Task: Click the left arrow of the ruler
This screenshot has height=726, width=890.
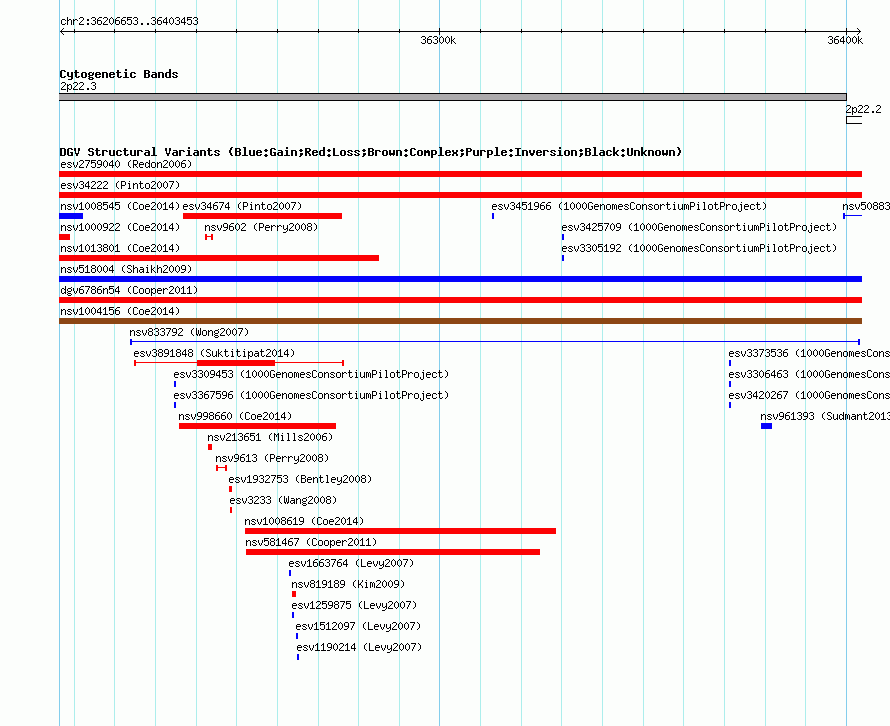Action: point(62,31)
